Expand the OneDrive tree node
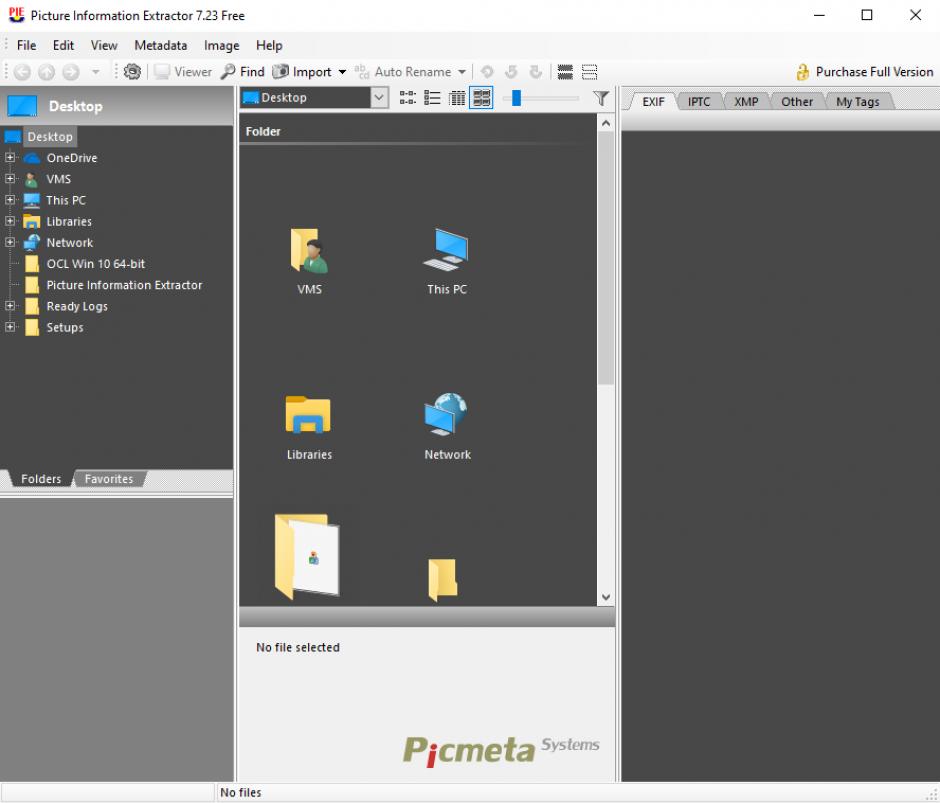The width and height of the screenshot is (940, 803). [10, 157]
